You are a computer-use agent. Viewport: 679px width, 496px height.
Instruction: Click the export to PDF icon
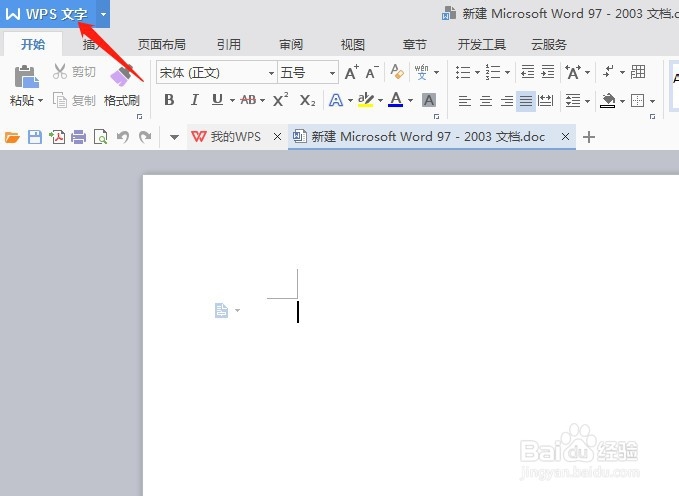point(57,137)
